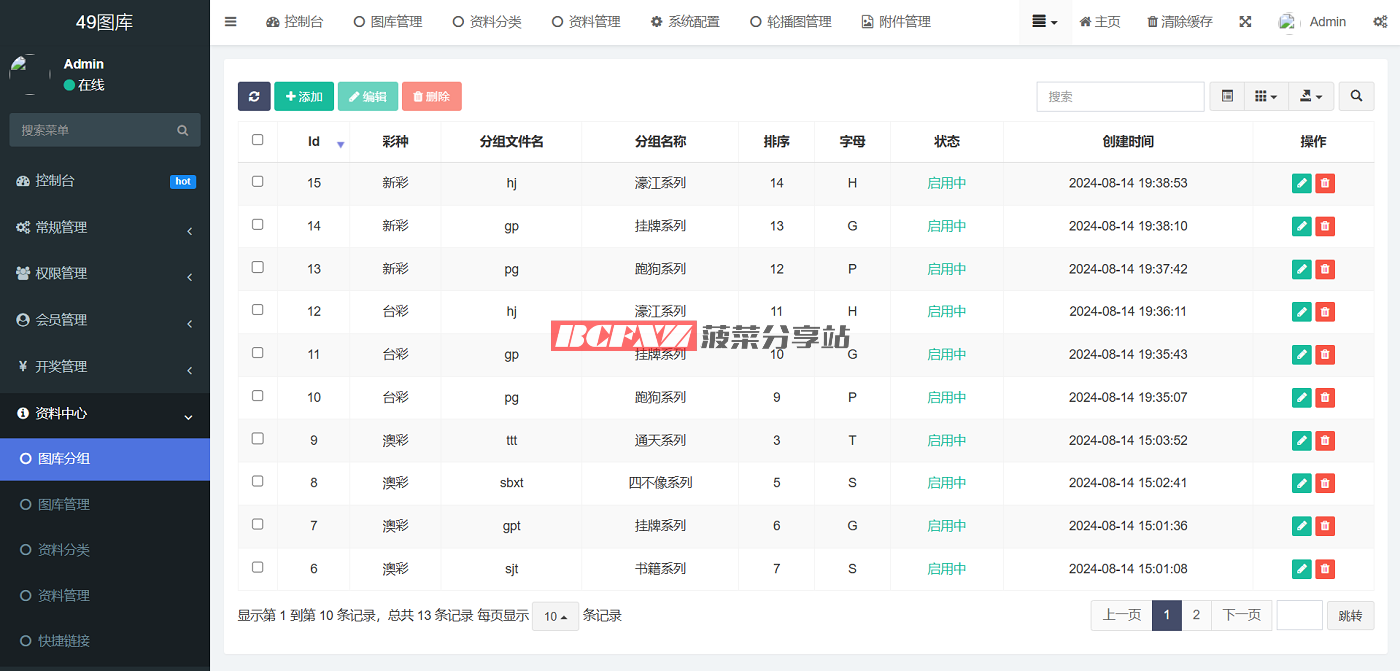Open the export data dropdown
This screenshot has width=1400, height=671.
[1311, 97]
